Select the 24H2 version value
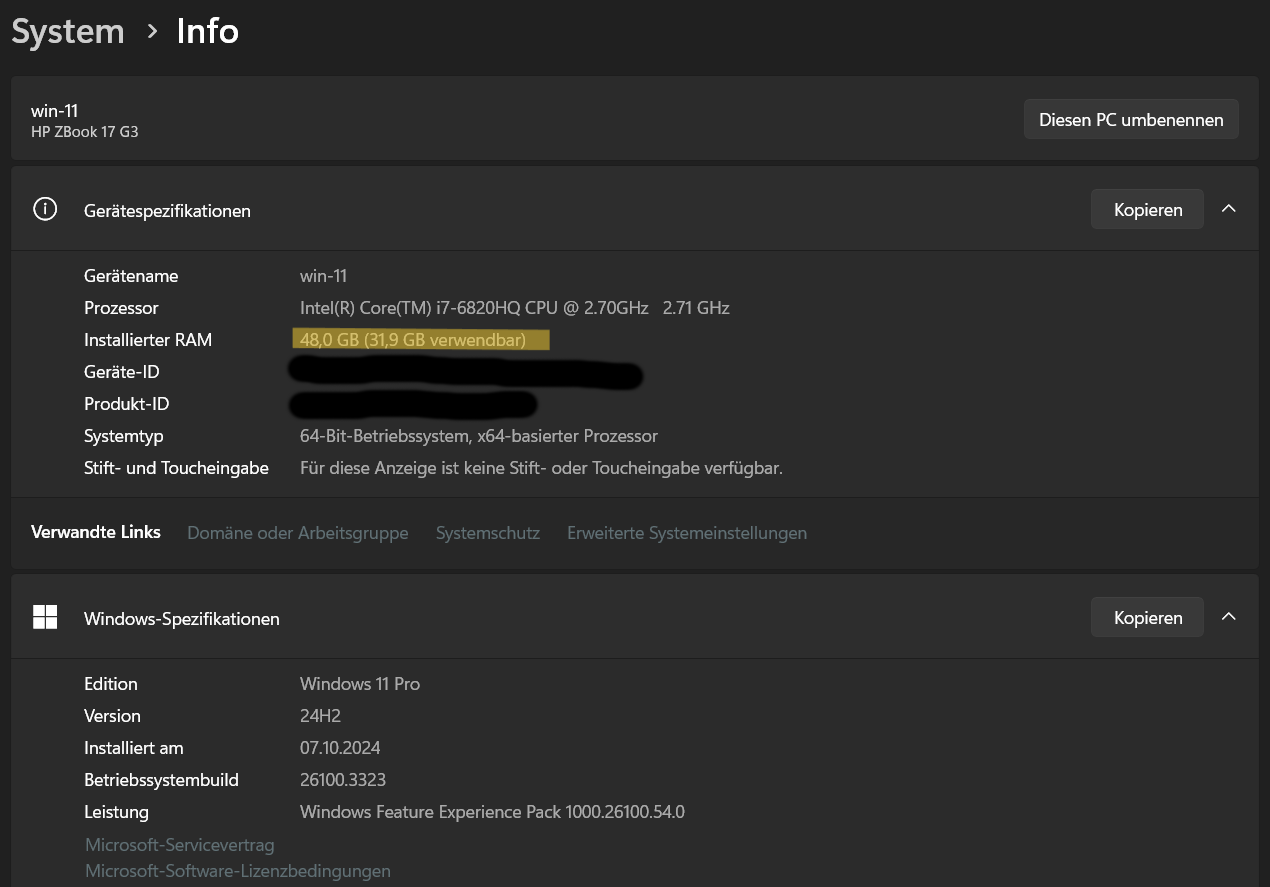The width and height of the screenshot is (1270, 887). tap(320, 715)
